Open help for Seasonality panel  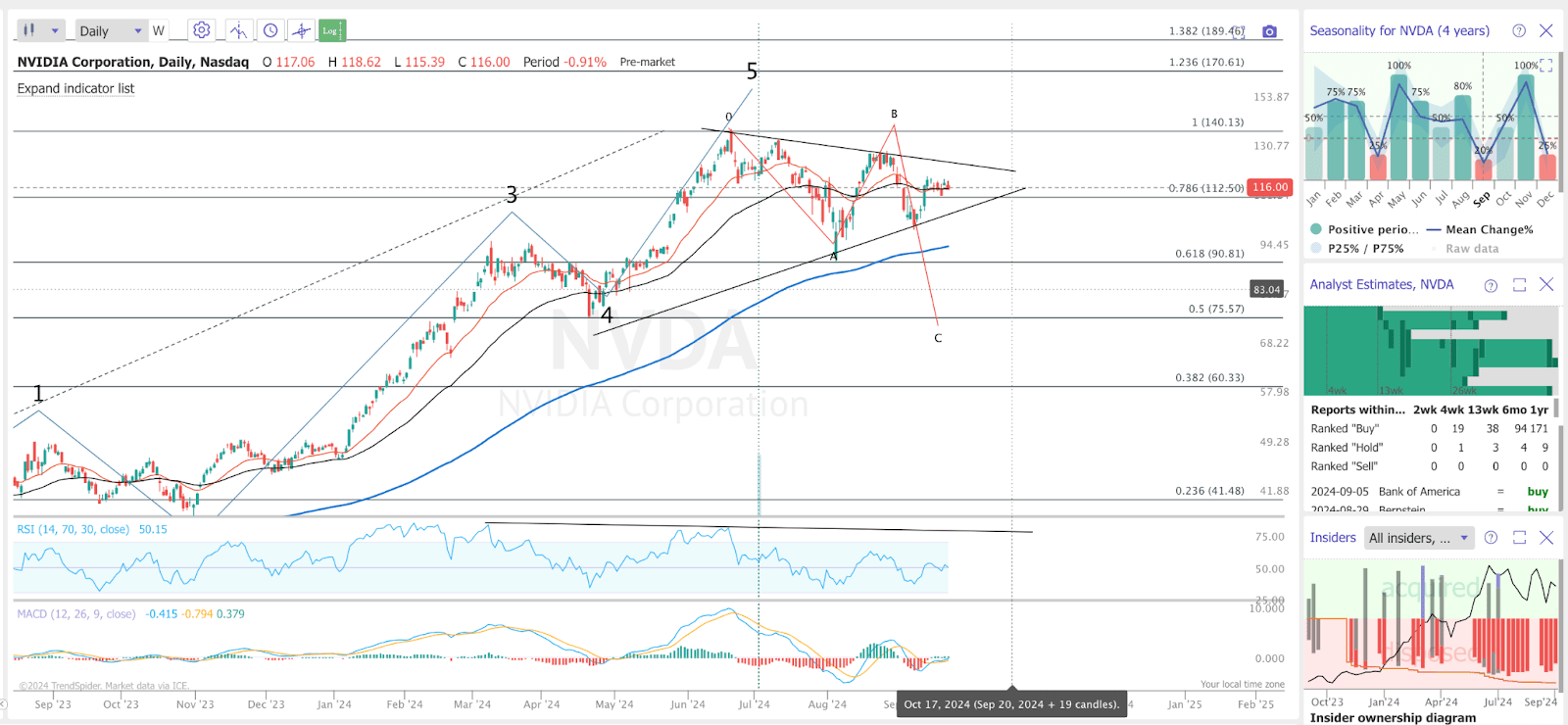1519,30
